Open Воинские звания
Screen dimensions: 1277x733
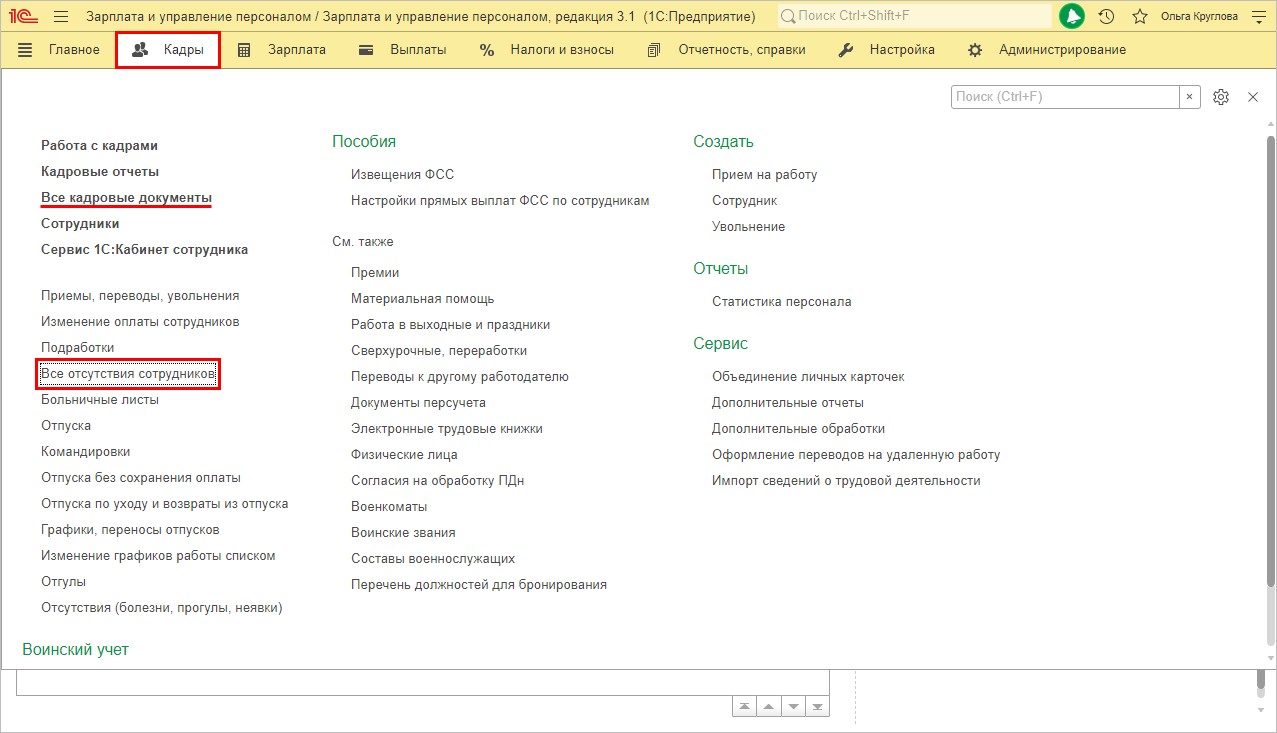[x=403, y=533]
